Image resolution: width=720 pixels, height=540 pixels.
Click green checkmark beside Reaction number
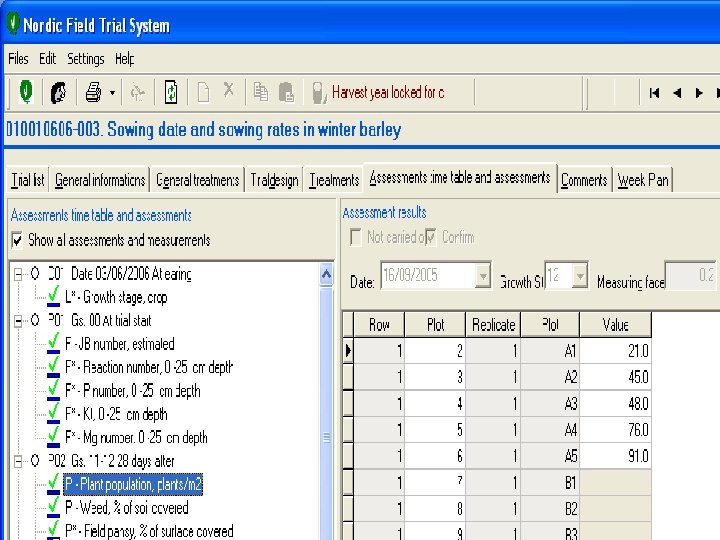coord(53,366)
